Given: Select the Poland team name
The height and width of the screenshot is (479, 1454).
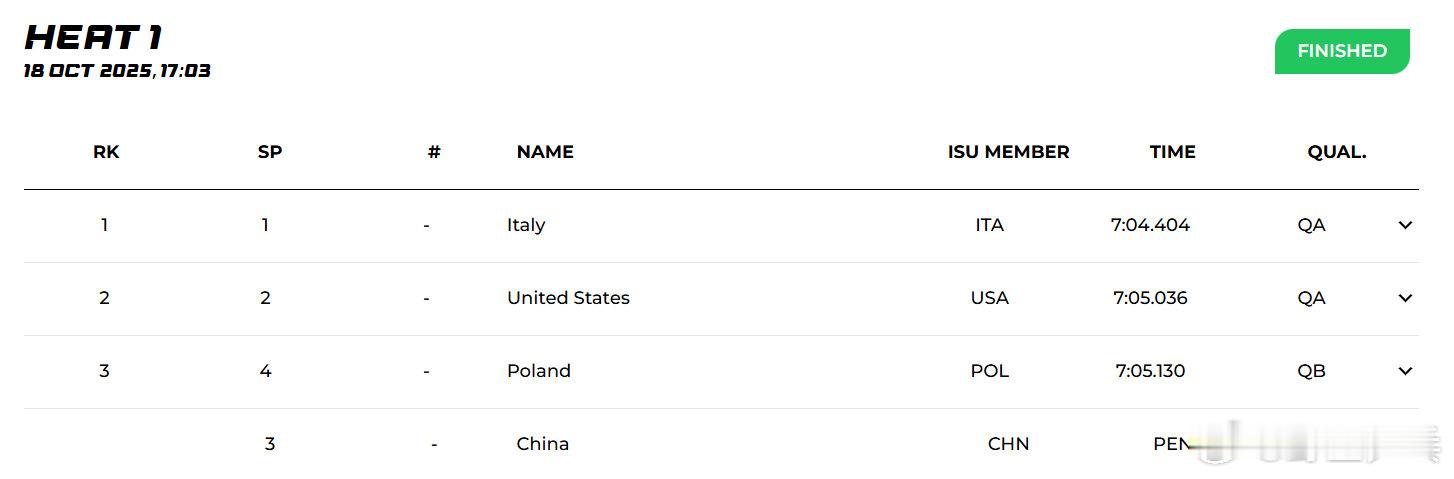Looking at the screenshot, I should click(x=538, y=371).
